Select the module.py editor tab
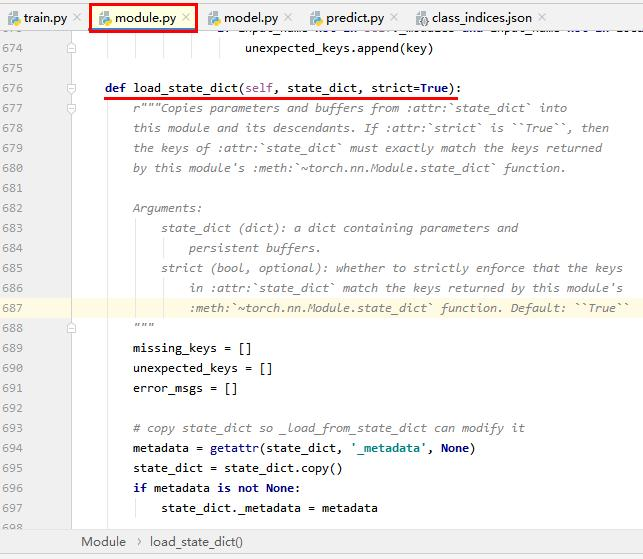The image size is (643, 559). pyautogui.click(x=145, y=18)
